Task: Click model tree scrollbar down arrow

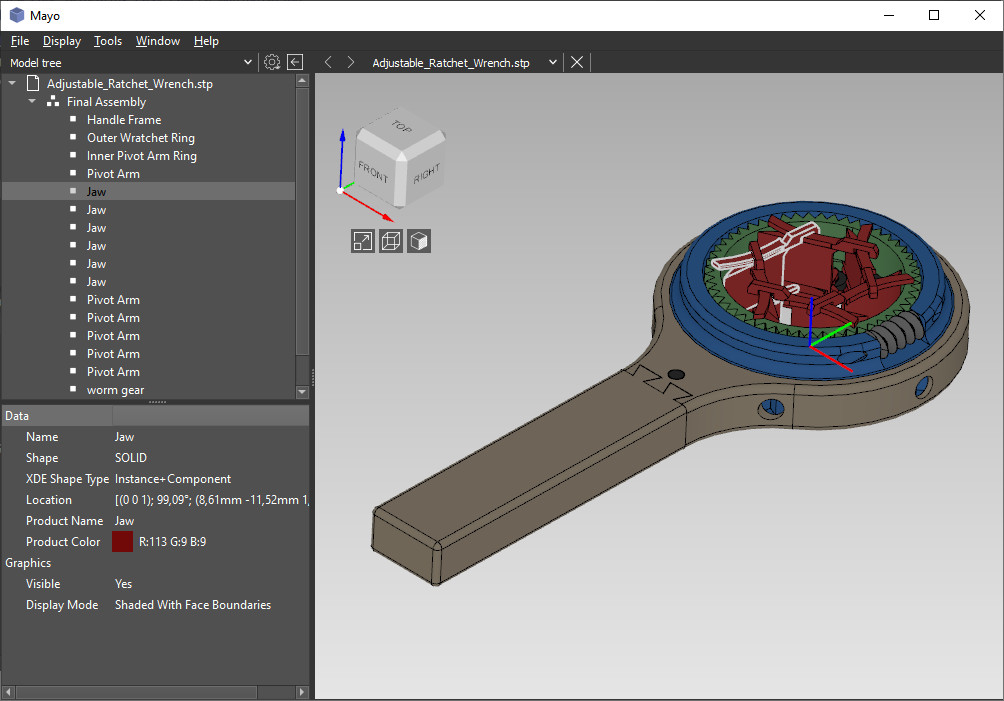Action: point(302,391)
